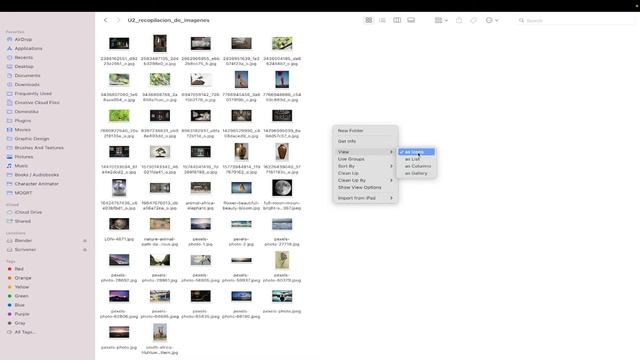Select the south-africa image thumbnail

160,333
